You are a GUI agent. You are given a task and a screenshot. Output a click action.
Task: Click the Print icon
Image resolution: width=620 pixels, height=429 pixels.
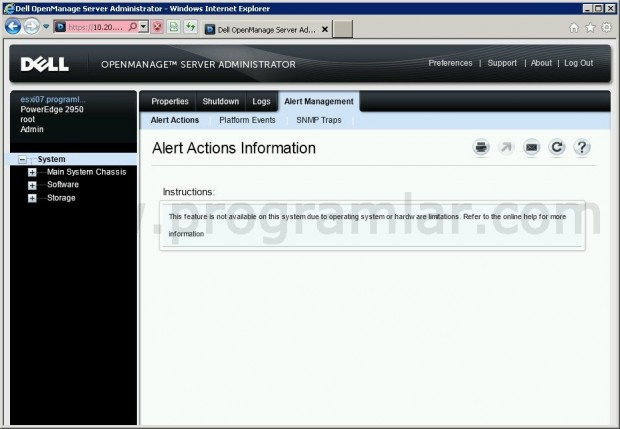(481, 148)
